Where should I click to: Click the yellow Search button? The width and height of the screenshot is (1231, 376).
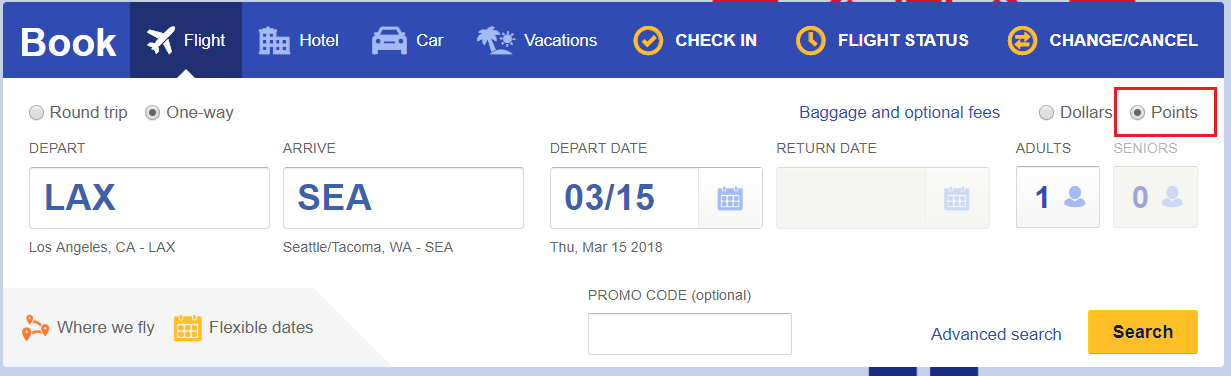(x=1142, y=332)
